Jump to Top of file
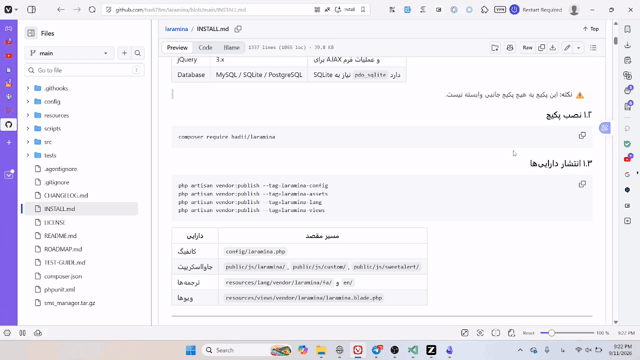Viewport: 640px width, 360px height. click(591, 29)
